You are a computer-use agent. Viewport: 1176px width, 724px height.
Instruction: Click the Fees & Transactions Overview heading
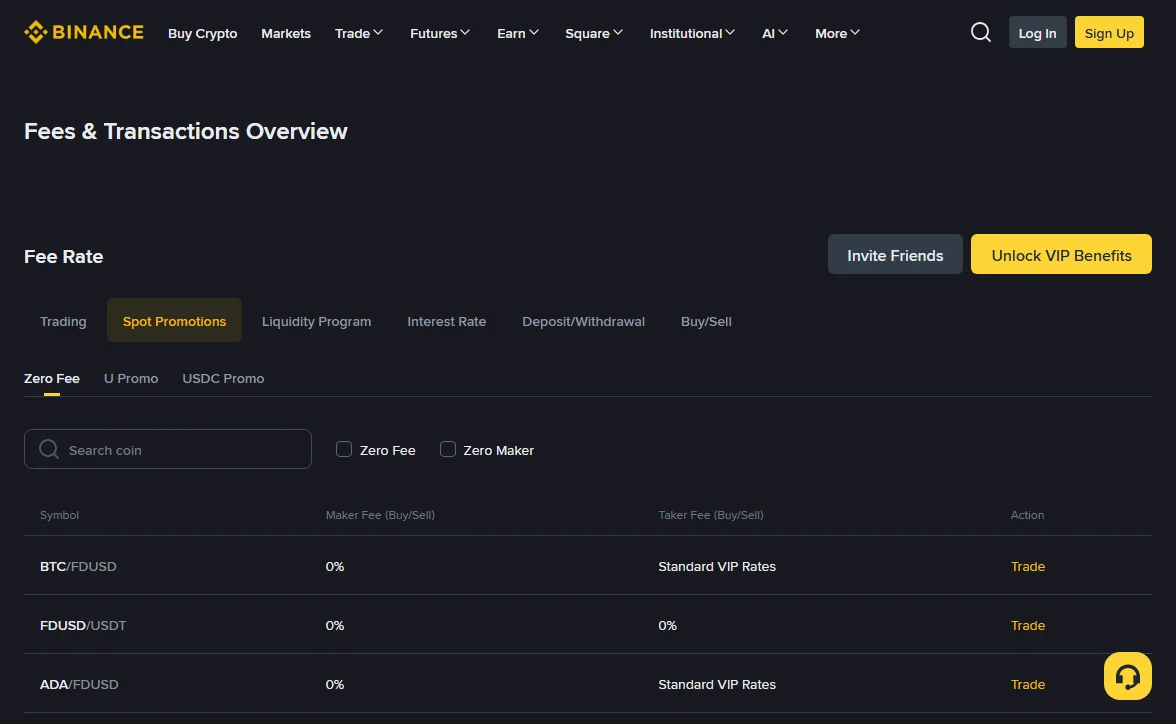pyautogui.click(x=186, y=131)
